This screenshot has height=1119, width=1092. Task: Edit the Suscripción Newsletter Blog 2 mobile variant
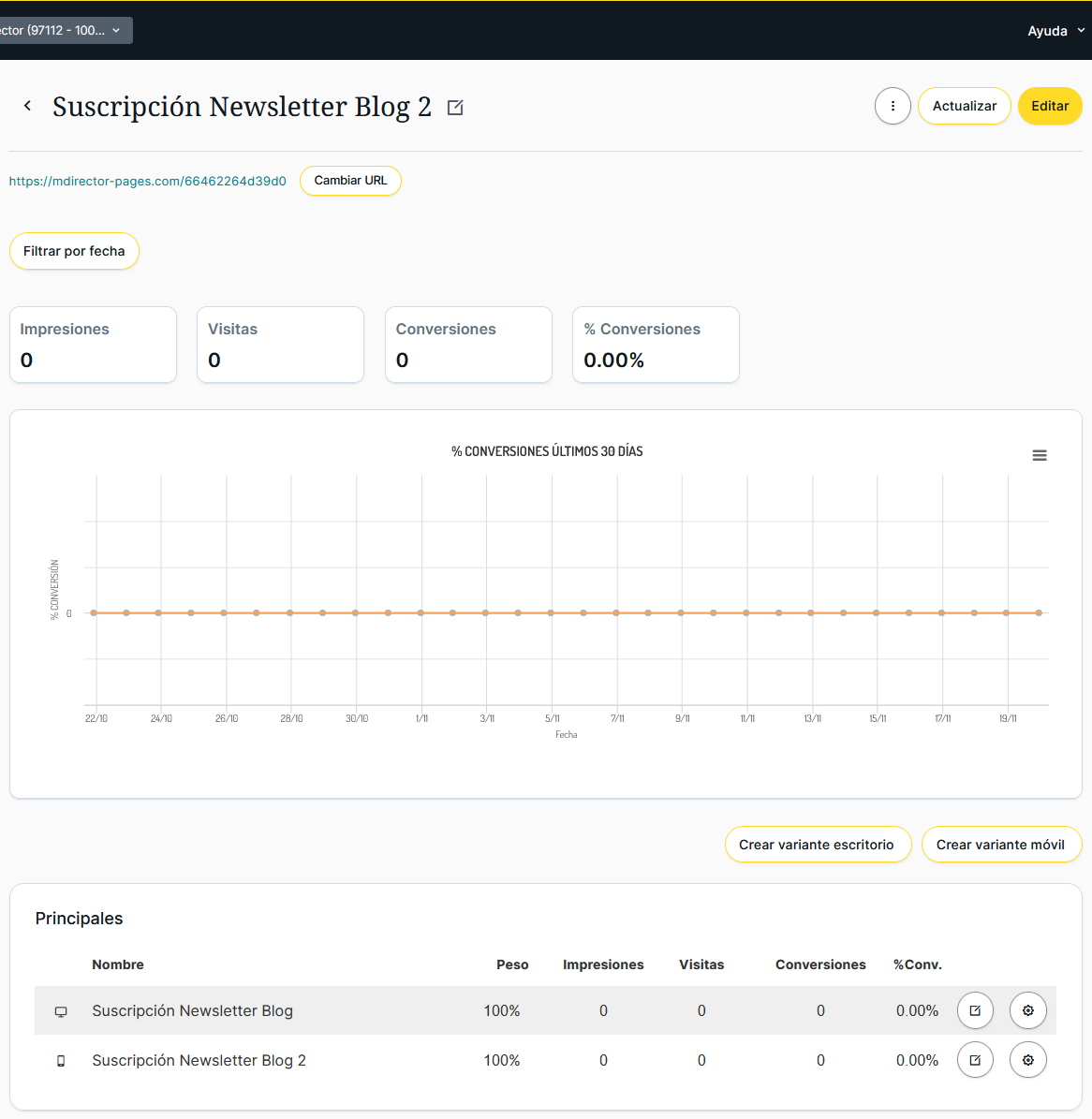(x=975, y=1060)
